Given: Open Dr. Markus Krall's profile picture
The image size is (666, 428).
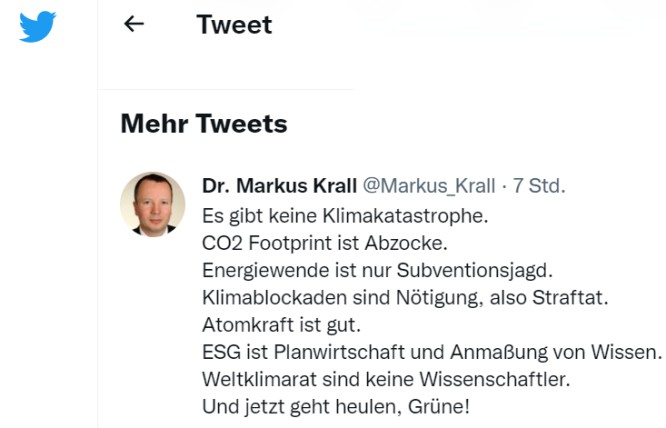Looking at the screenshot, I should (x=153, y=204).
